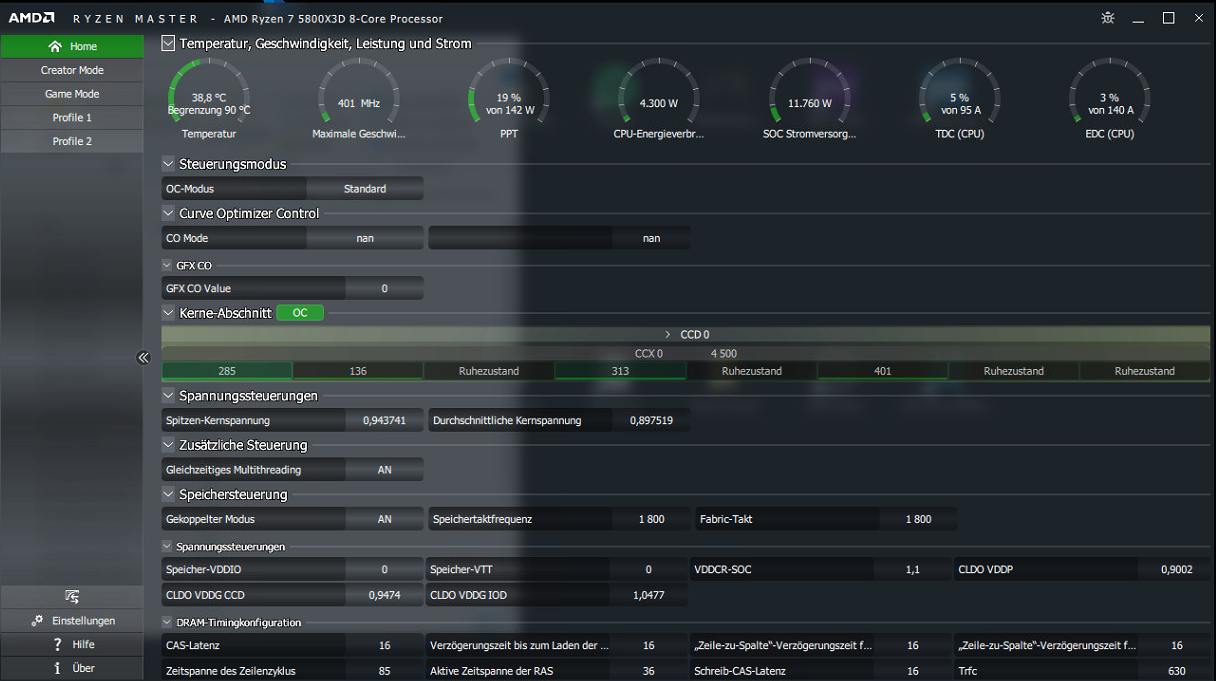Screen dimensions: 1216x681
Task: Click the GFX CO Value field
Action: pos(384,288)
